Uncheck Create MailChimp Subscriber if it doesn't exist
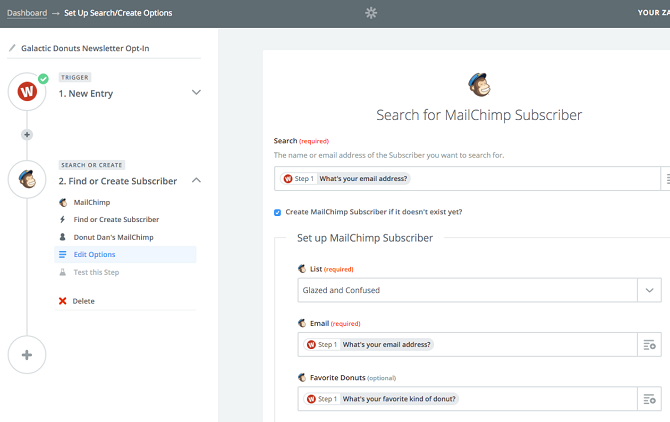 (277, 212)
